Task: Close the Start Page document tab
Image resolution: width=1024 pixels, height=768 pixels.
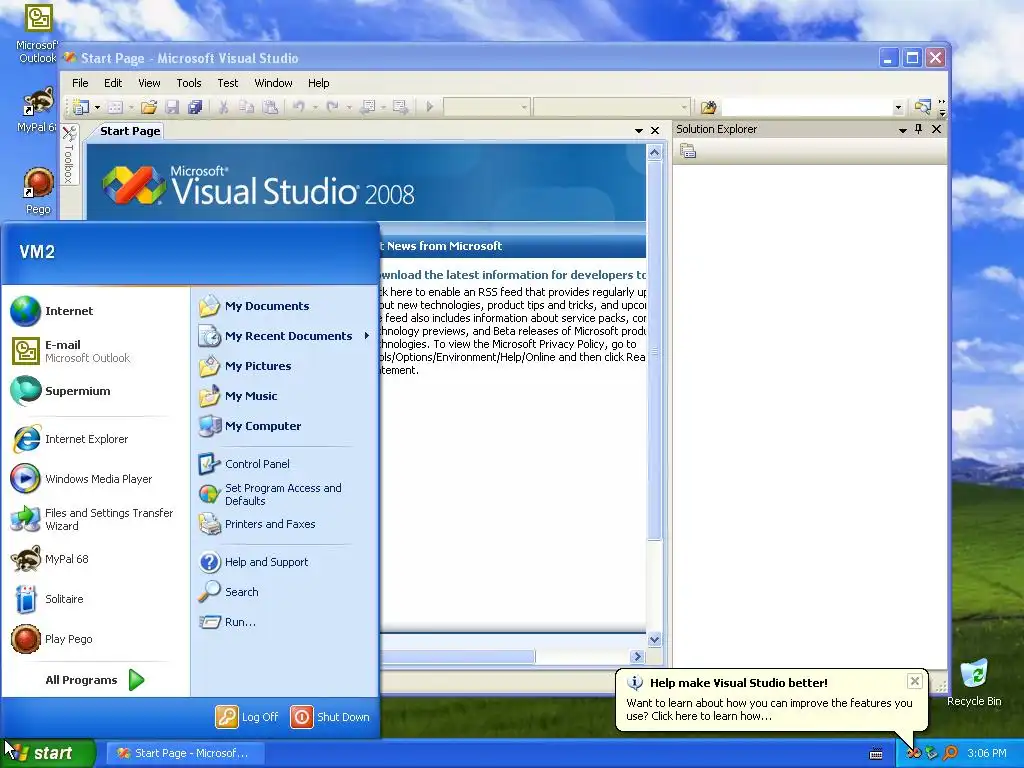Action: [655, 131]
